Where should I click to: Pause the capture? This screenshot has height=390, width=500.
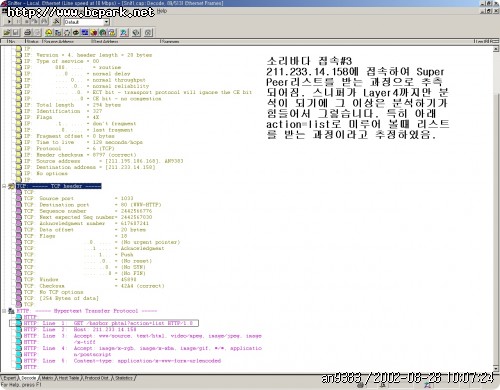point(18,22)
